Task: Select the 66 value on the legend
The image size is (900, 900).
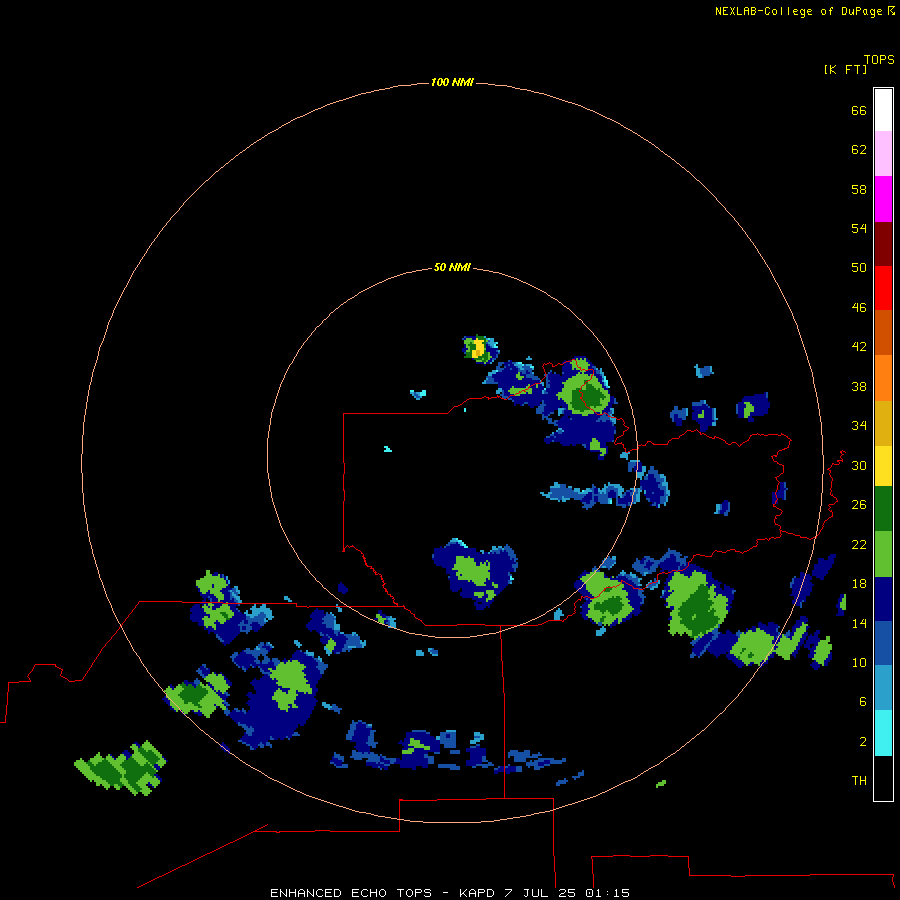Action: coord(859,110)
